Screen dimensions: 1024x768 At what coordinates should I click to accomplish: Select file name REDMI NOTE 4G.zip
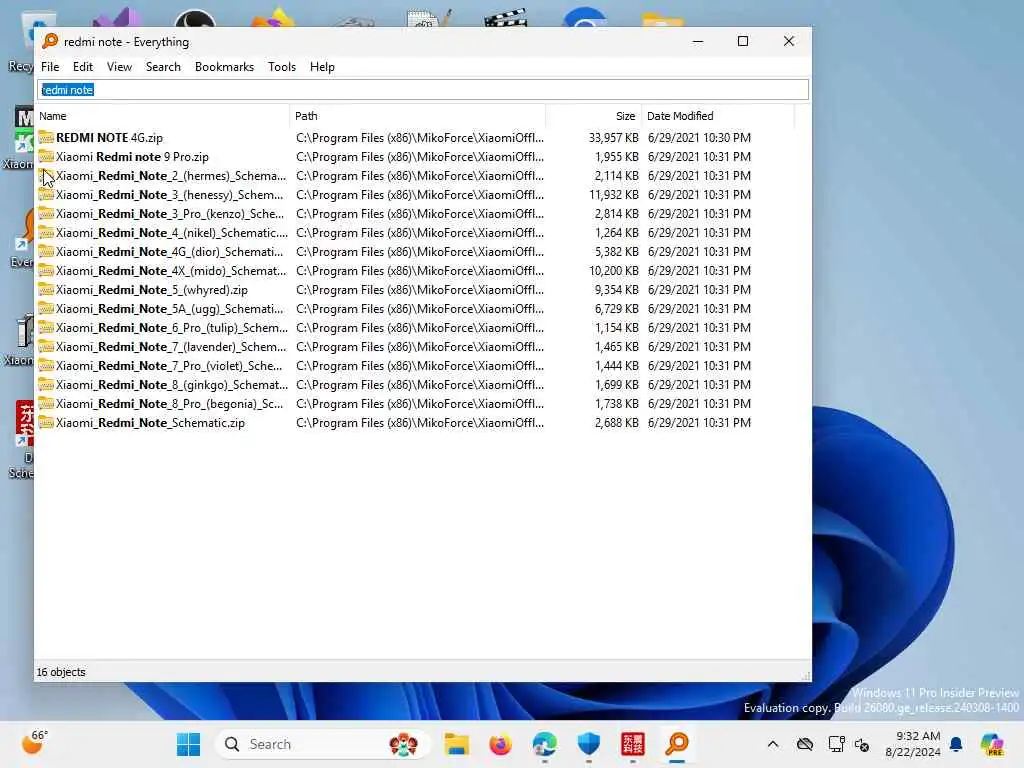109,138
